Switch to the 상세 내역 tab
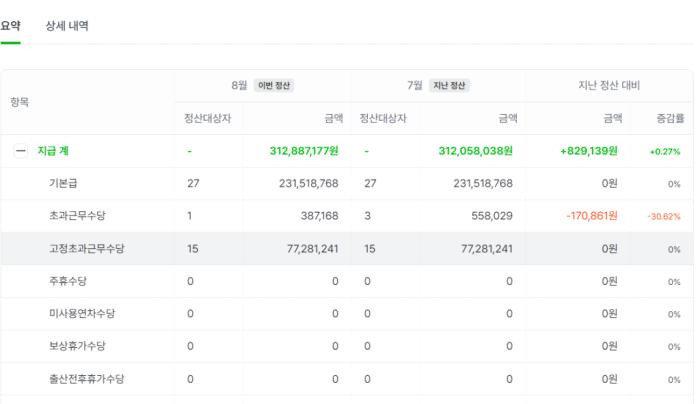Image resolution: width=700 pixels, height=404 pixels. [x=67, y=26]
